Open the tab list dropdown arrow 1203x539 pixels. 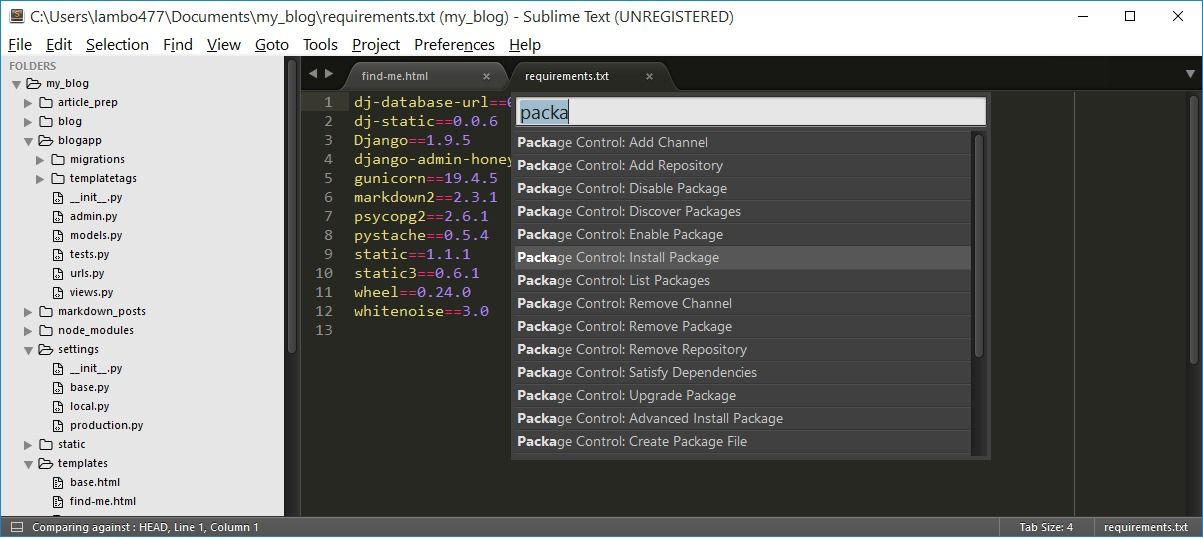click(x=1190, y=74)
